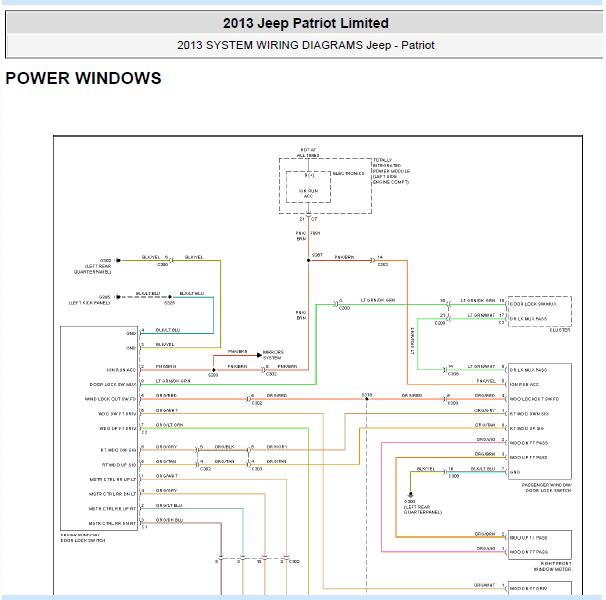Select '2013 SYSTEM WIRING DIAGRAMS Jeep - Patriot' subtitle
The image size is (606, 600).
tap(306, 45)
